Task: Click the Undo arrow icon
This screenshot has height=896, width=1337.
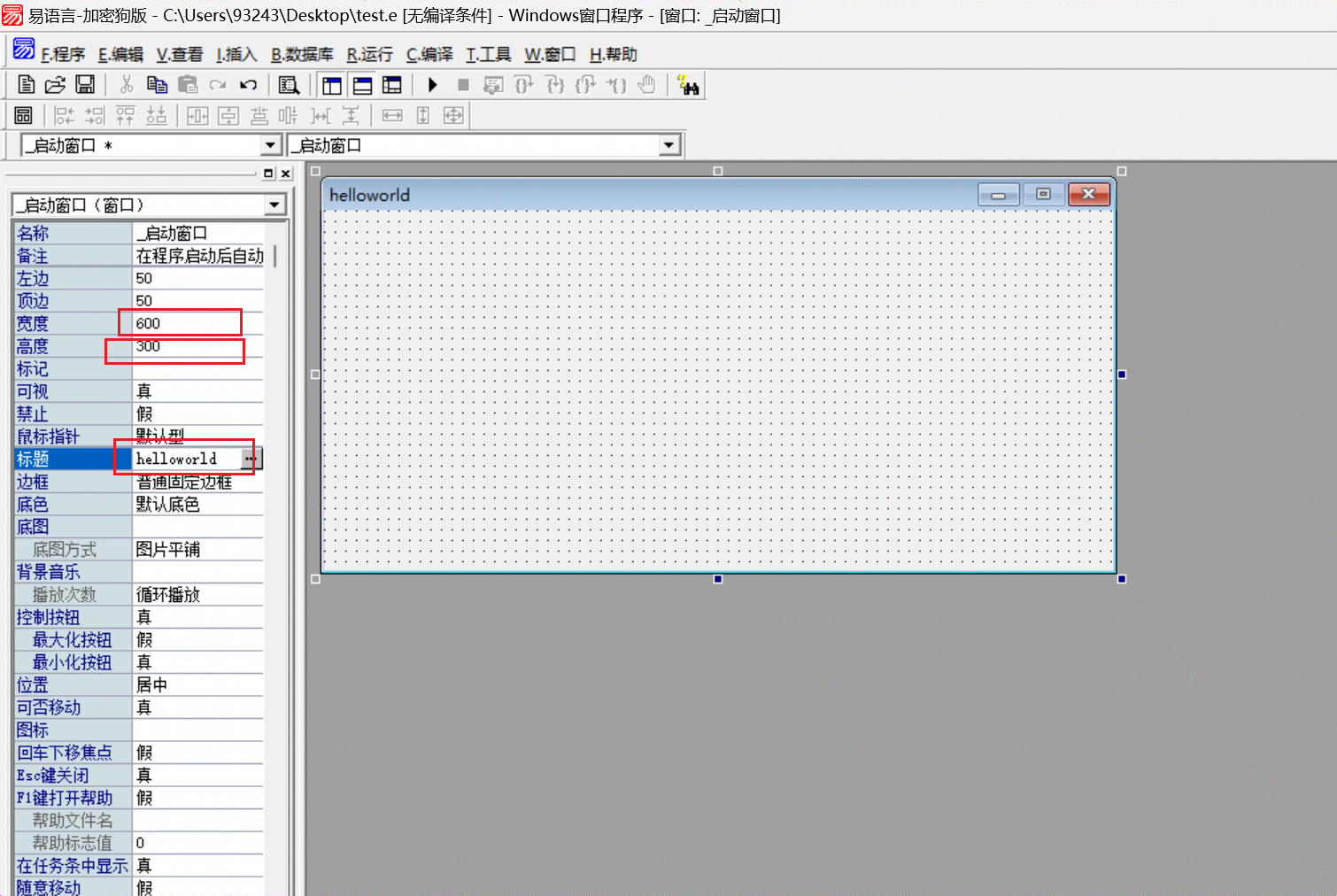Action: (249, 85)
